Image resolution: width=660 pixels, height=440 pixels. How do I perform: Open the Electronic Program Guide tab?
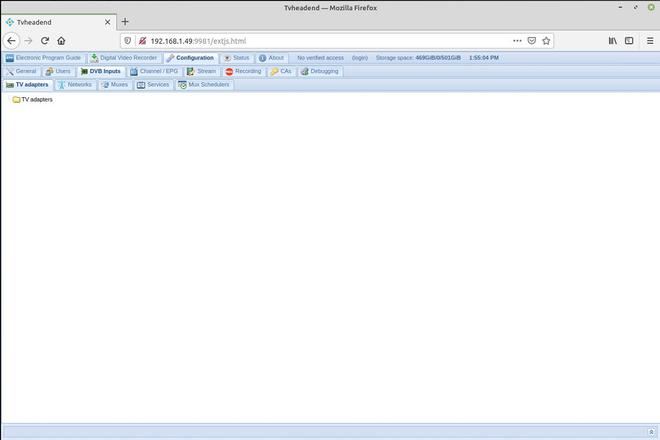pos(43,58)
